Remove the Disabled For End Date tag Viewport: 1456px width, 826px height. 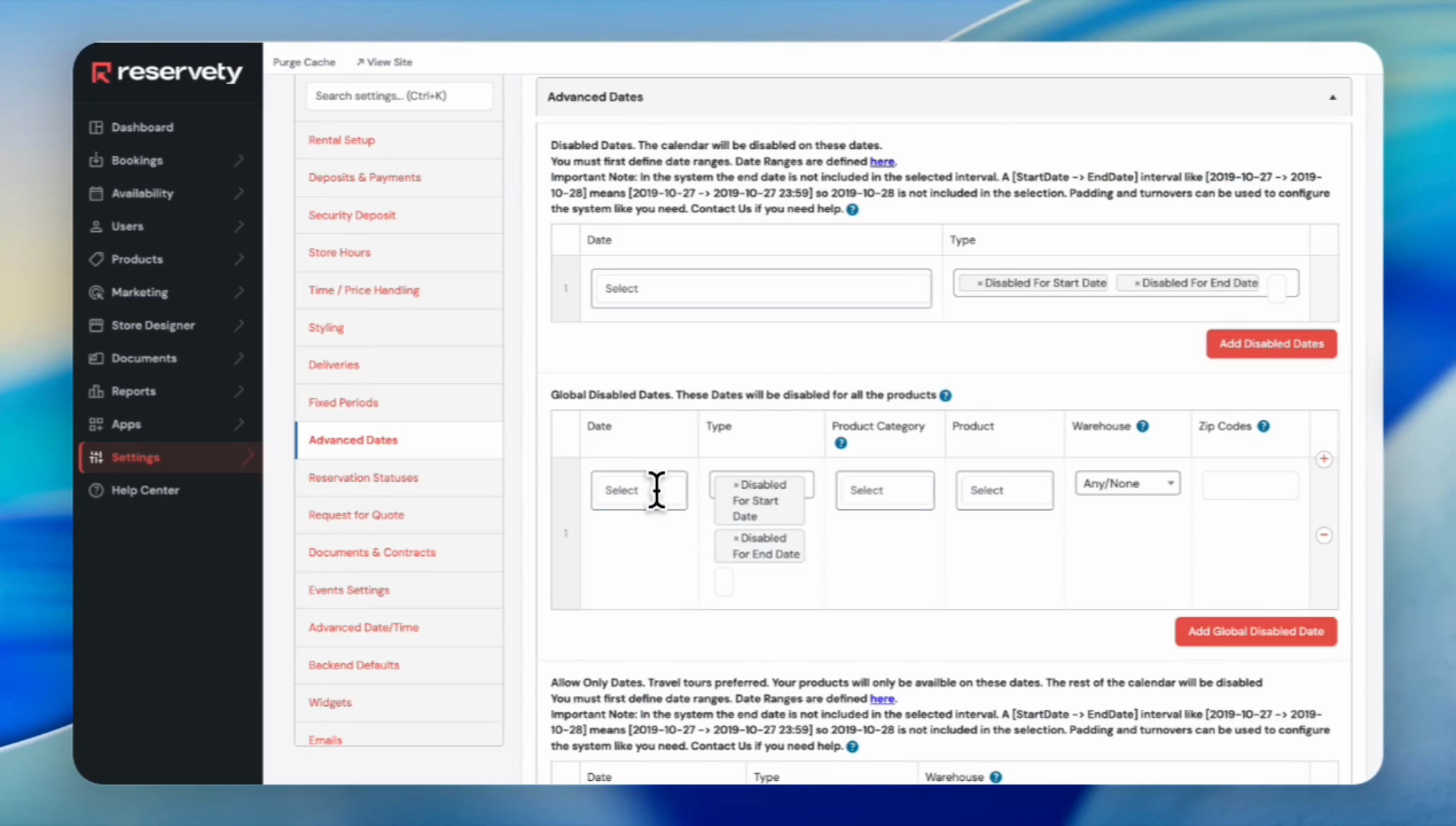click(1137, 283)
